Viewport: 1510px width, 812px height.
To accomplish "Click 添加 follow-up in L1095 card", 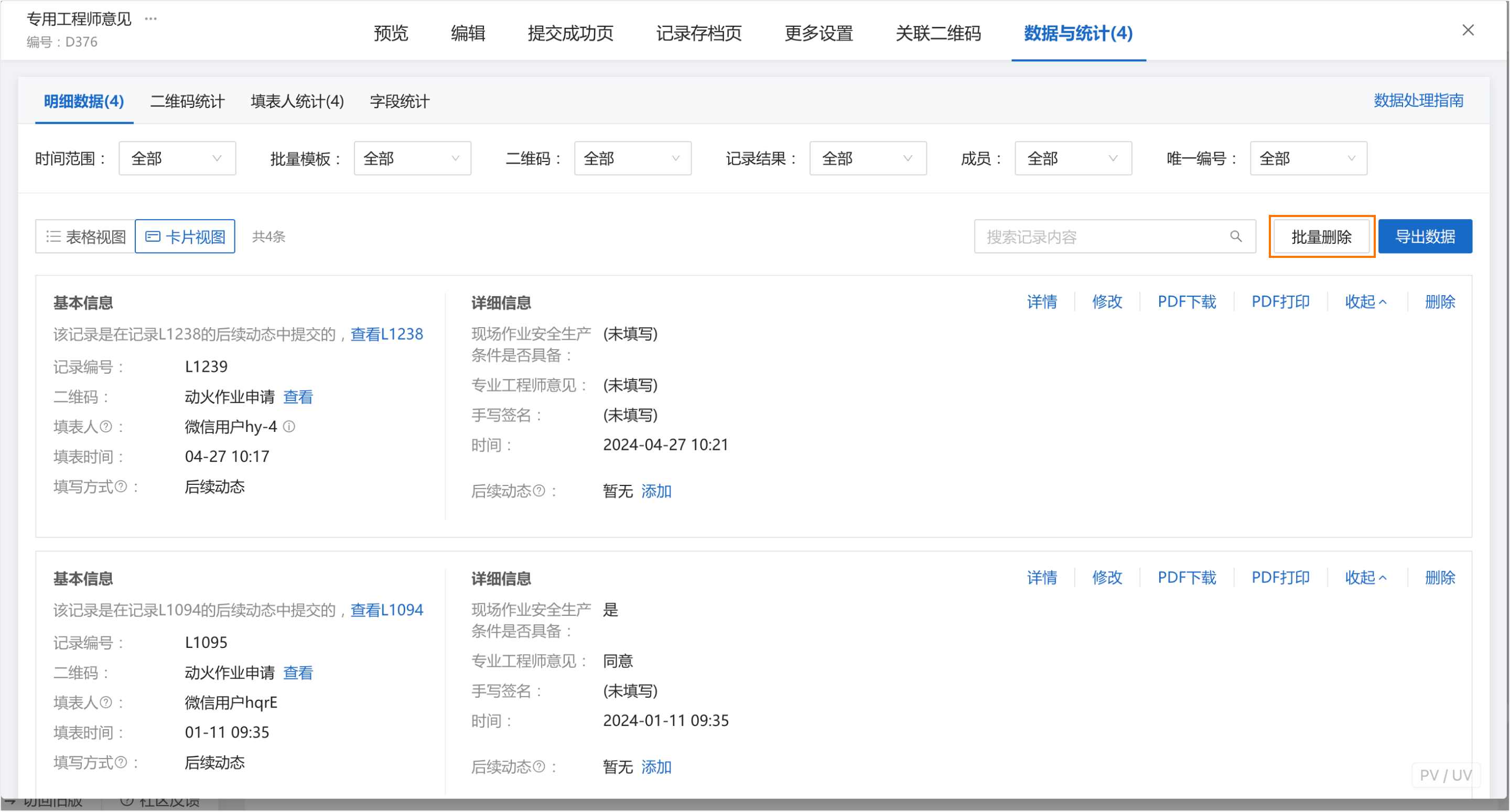I will [656, 766].
